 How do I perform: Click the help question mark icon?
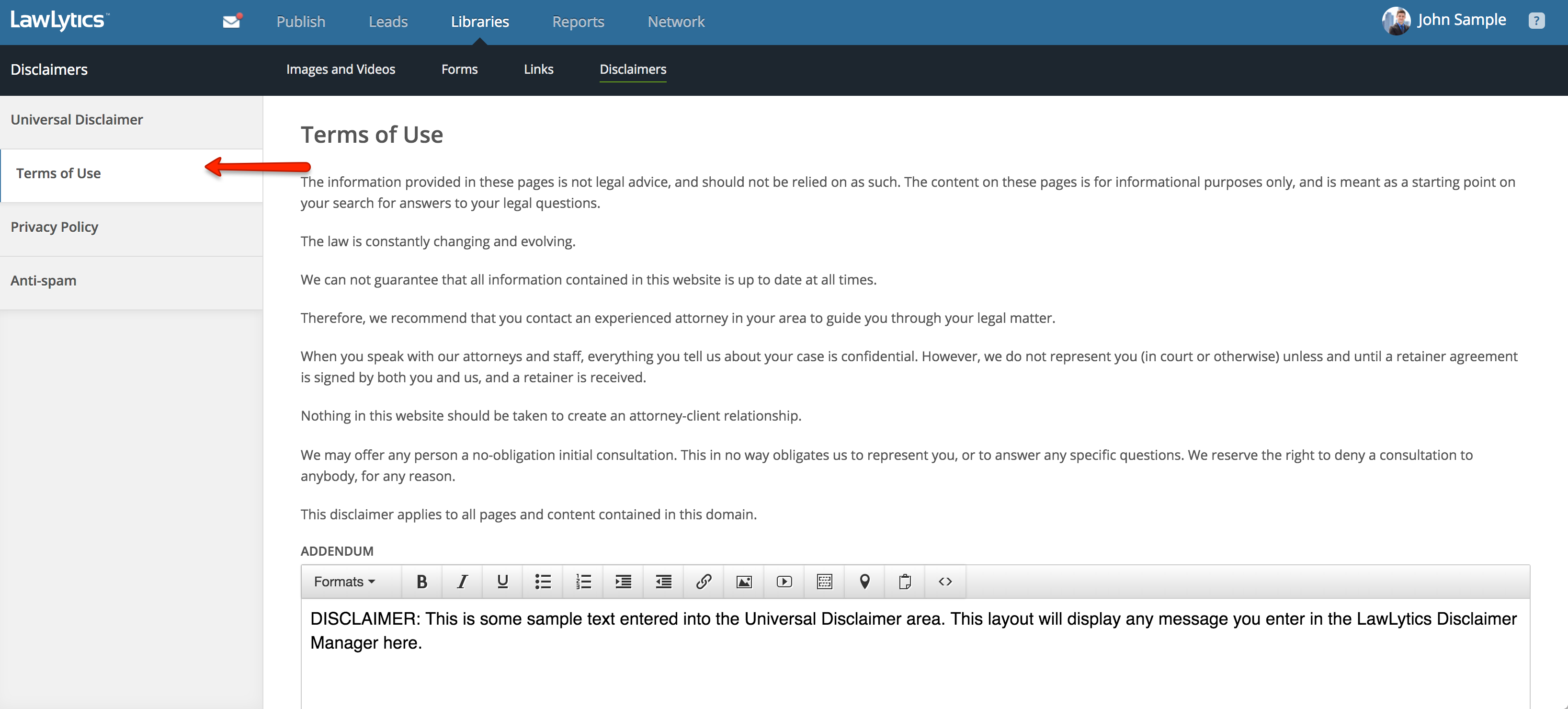1536,21
